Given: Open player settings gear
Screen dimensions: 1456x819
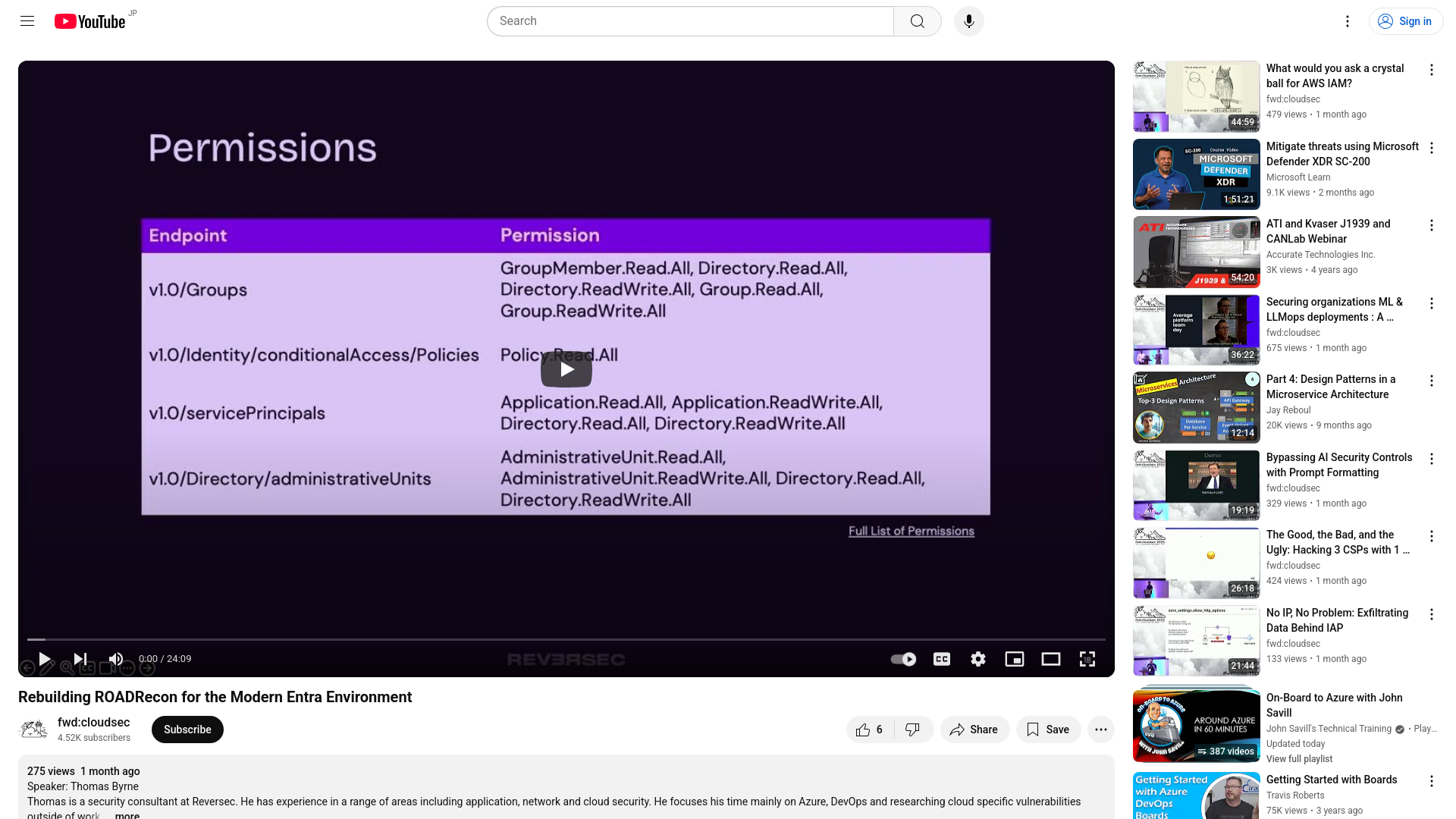Looking at the screenshot, I should (x=978, y=659).
